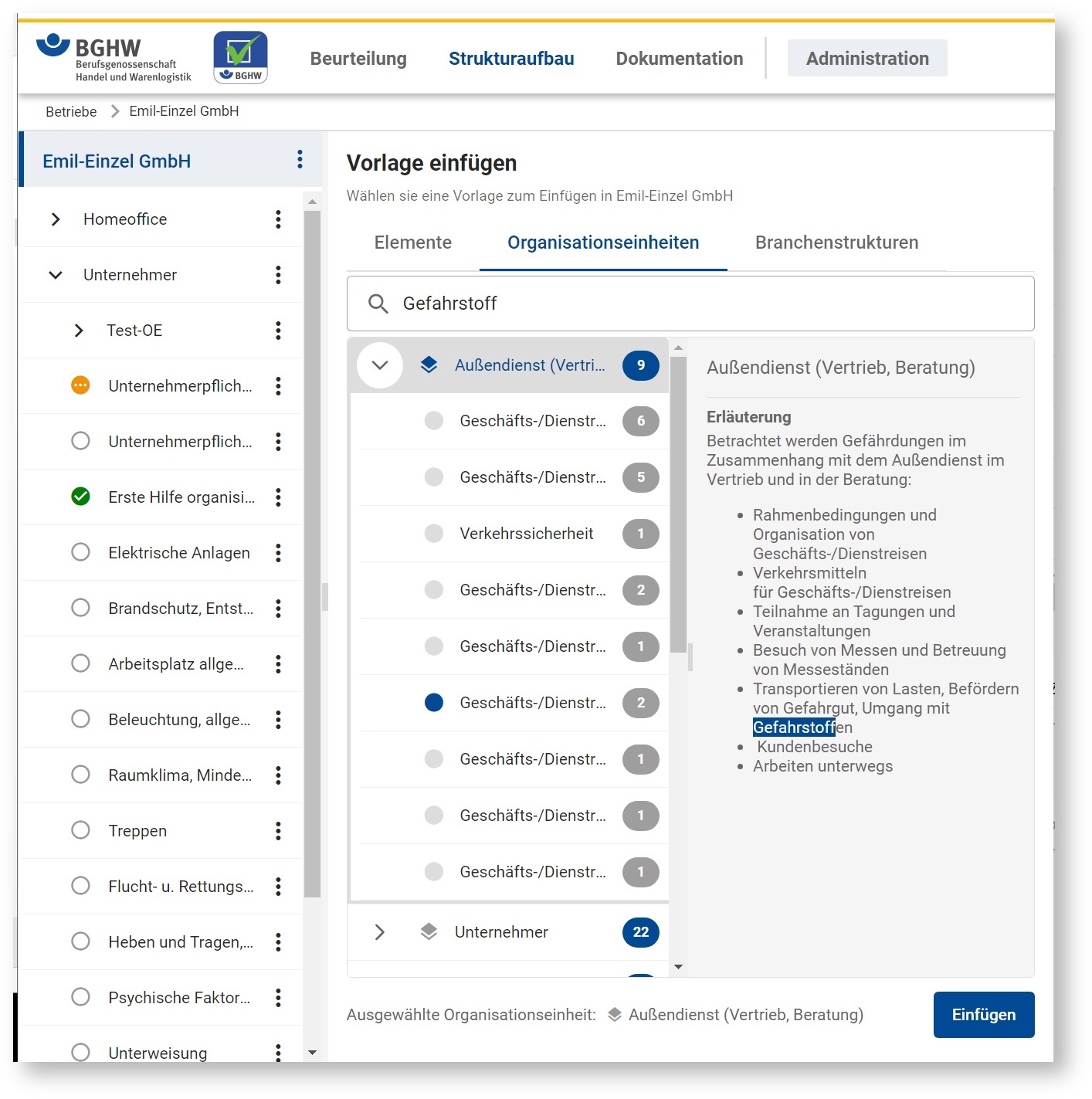Click the template search field with Gefahrstoff
Screen dimensions: 1092x1099
click(695, 304)
